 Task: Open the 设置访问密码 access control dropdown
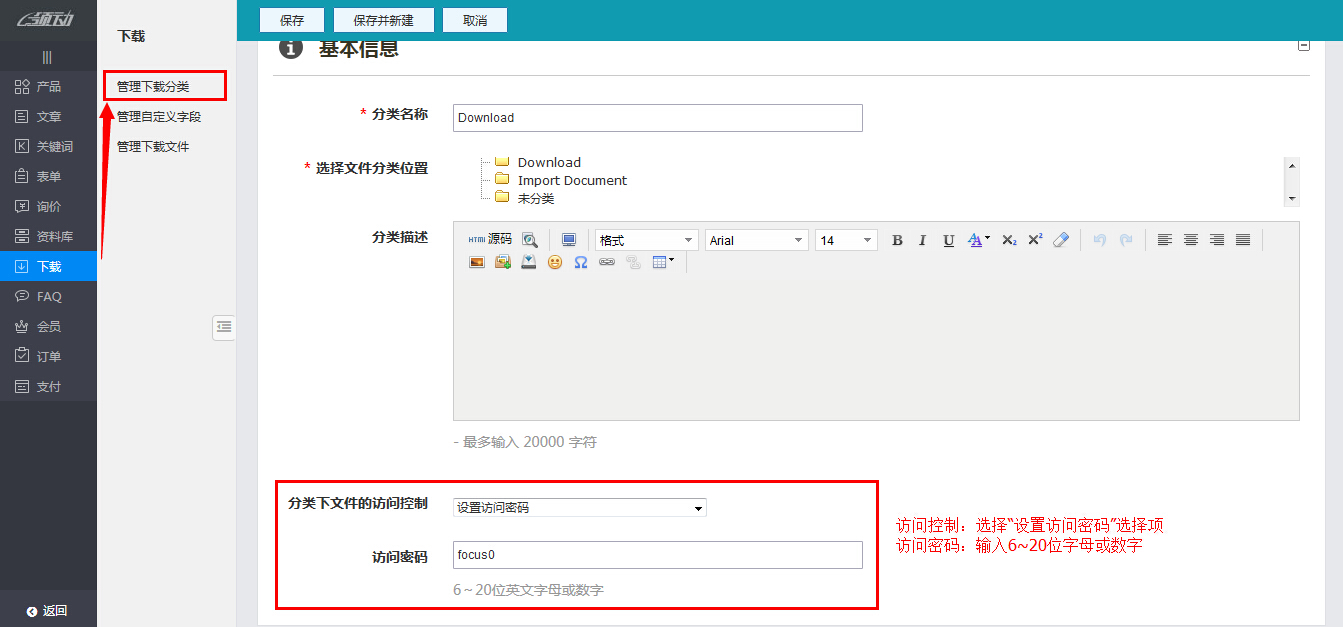579,507
